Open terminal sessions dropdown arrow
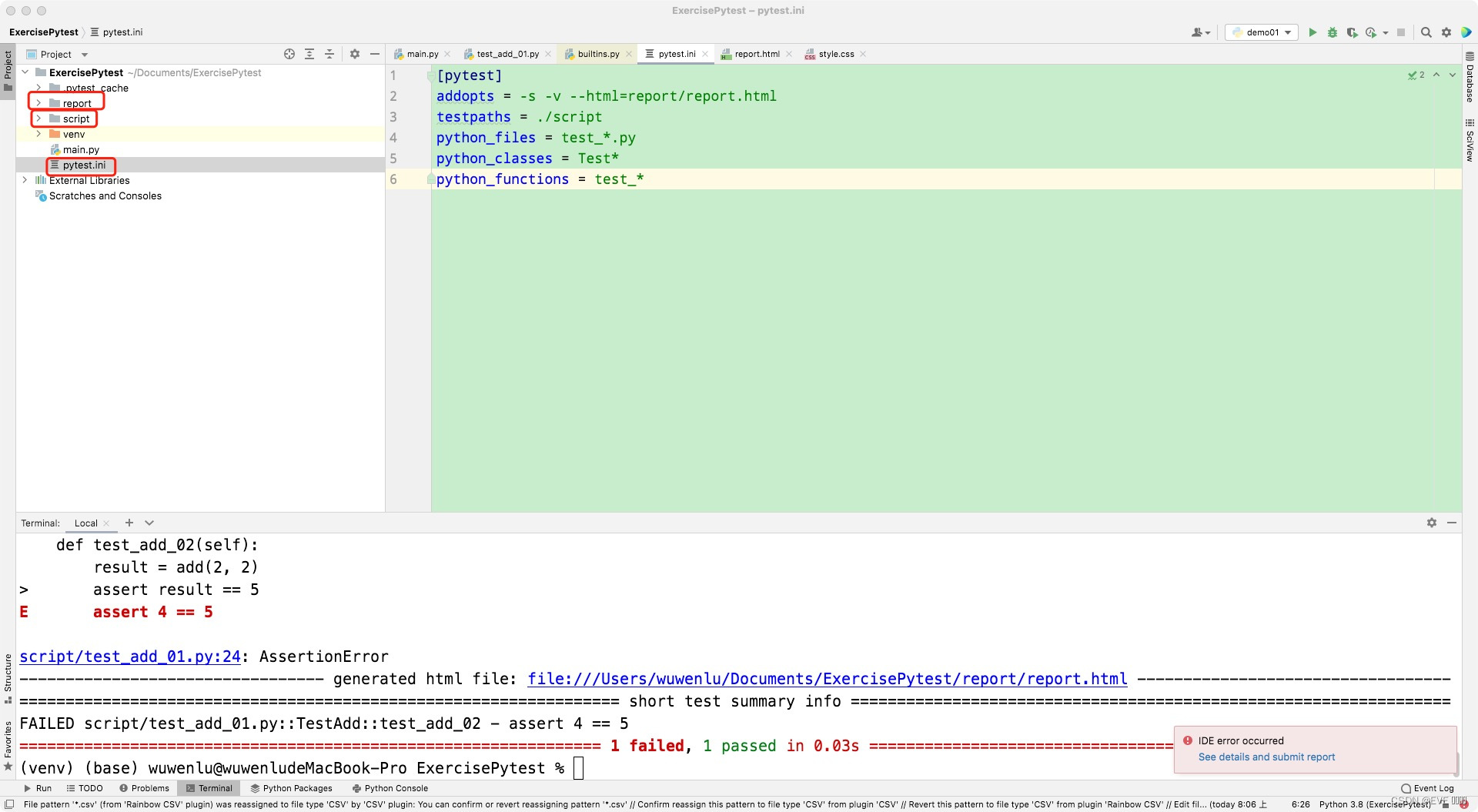The image size is (1478, 812). click(149, 523)
